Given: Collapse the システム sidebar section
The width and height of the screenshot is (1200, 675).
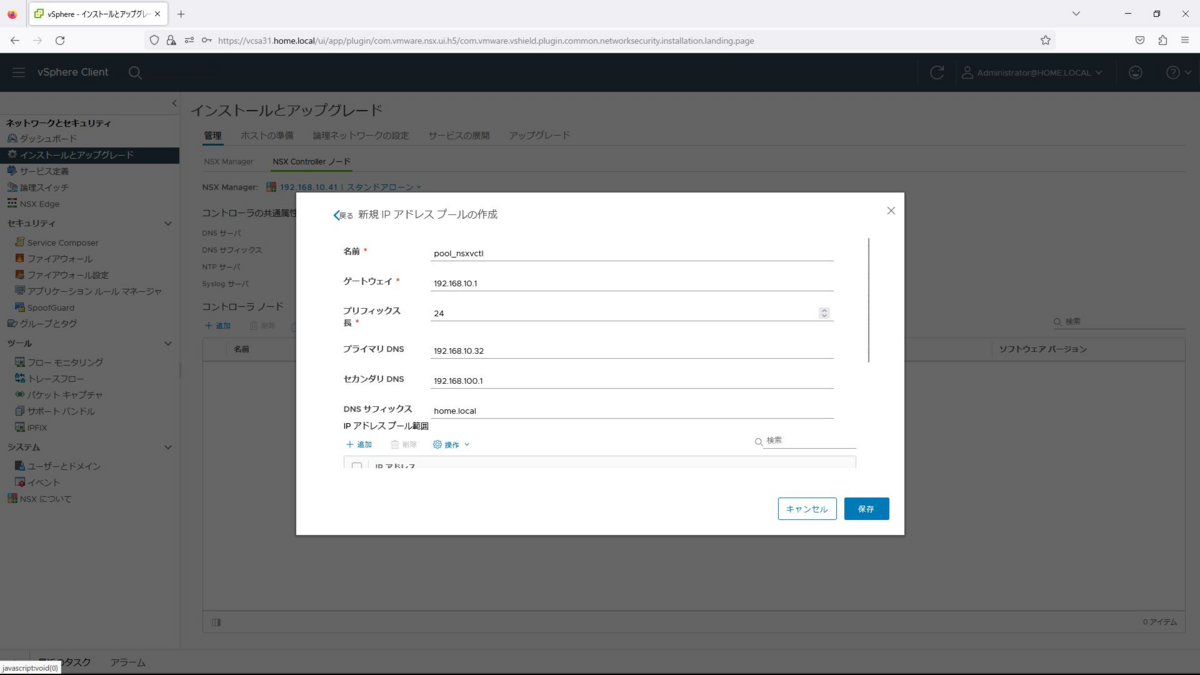Looking at the screenshot, I should [x=168, y=447].
